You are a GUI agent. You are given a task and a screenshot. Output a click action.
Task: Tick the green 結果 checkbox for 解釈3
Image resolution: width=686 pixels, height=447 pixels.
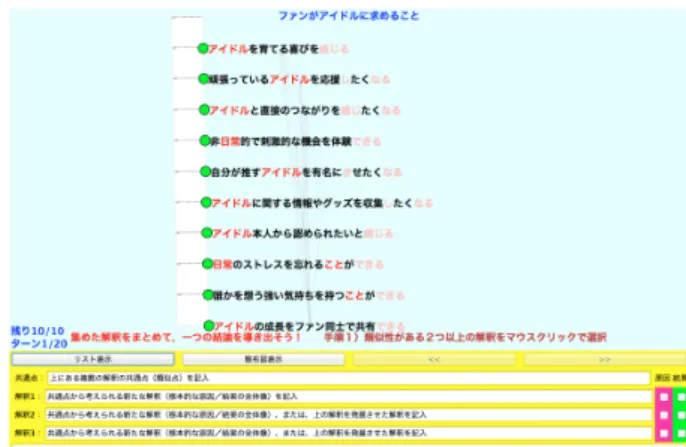(x=681, y=433)
